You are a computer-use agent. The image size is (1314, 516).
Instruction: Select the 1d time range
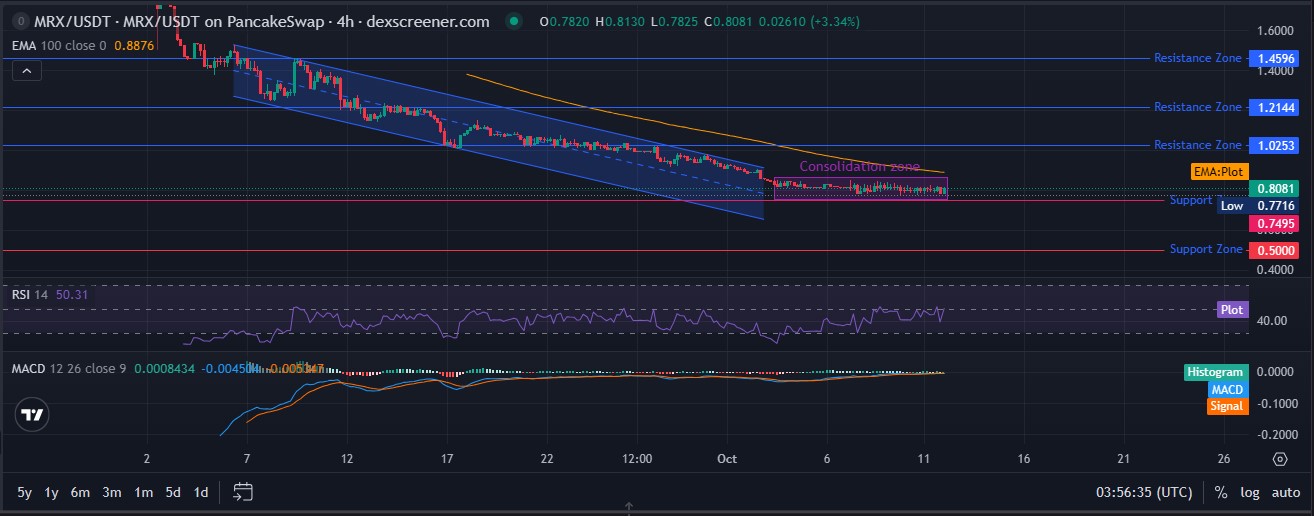point(201,492)
